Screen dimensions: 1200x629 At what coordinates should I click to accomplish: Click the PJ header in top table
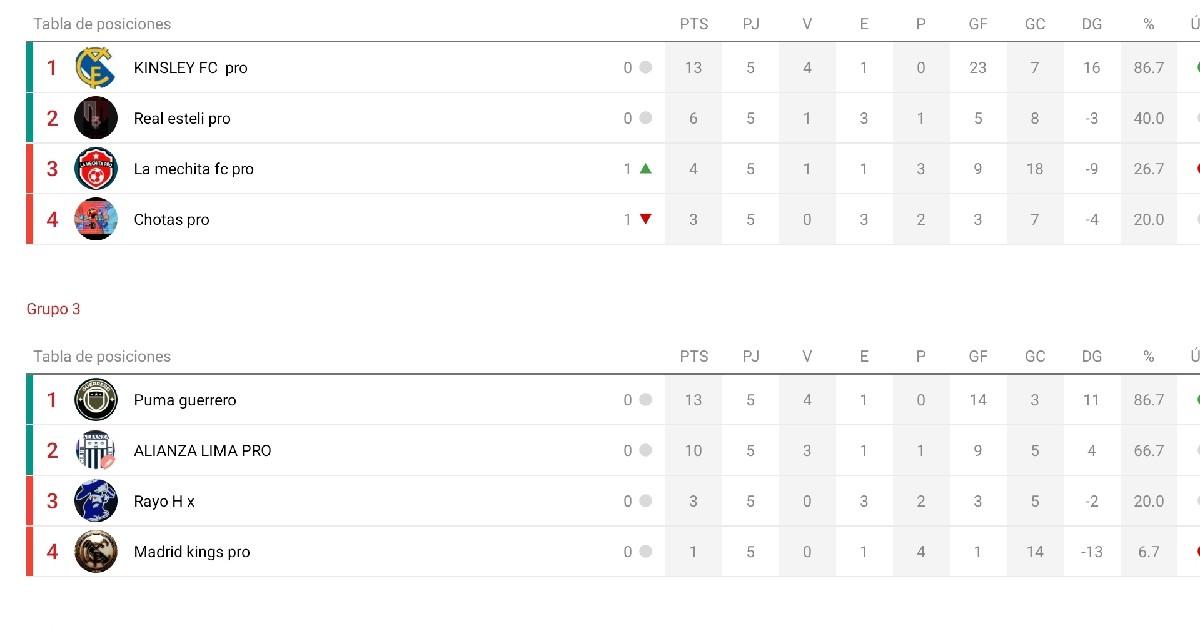click(750, 24)
